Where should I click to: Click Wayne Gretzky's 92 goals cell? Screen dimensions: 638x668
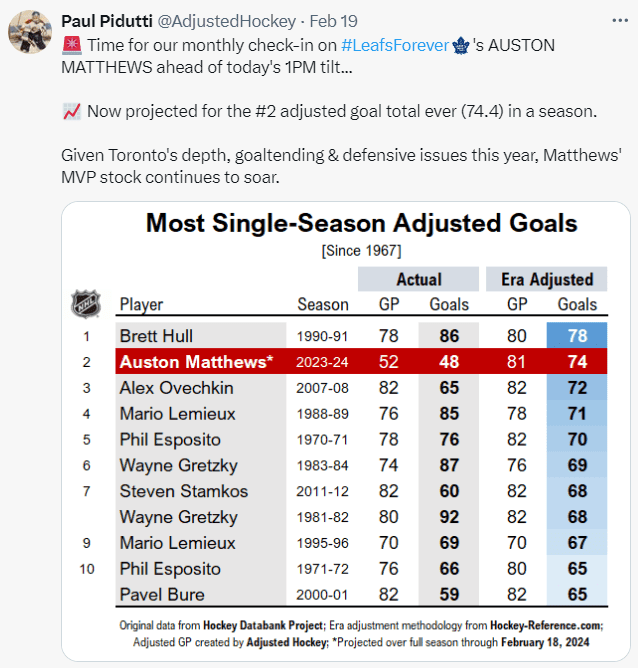(x=449, y=517)
